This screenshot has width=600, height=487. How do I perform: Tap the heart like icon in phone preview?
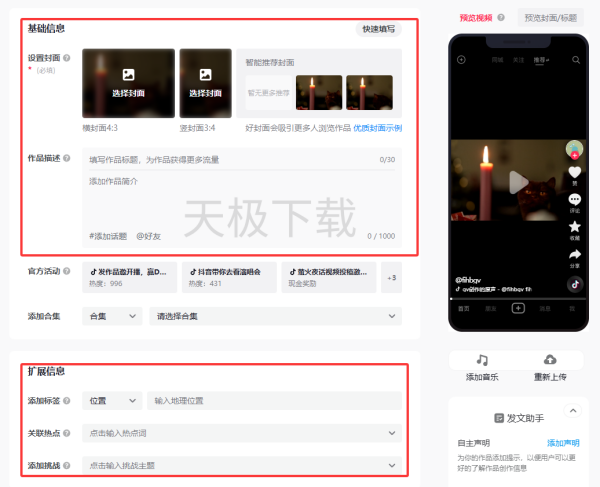pyautogui.click(x=574, y=173)
